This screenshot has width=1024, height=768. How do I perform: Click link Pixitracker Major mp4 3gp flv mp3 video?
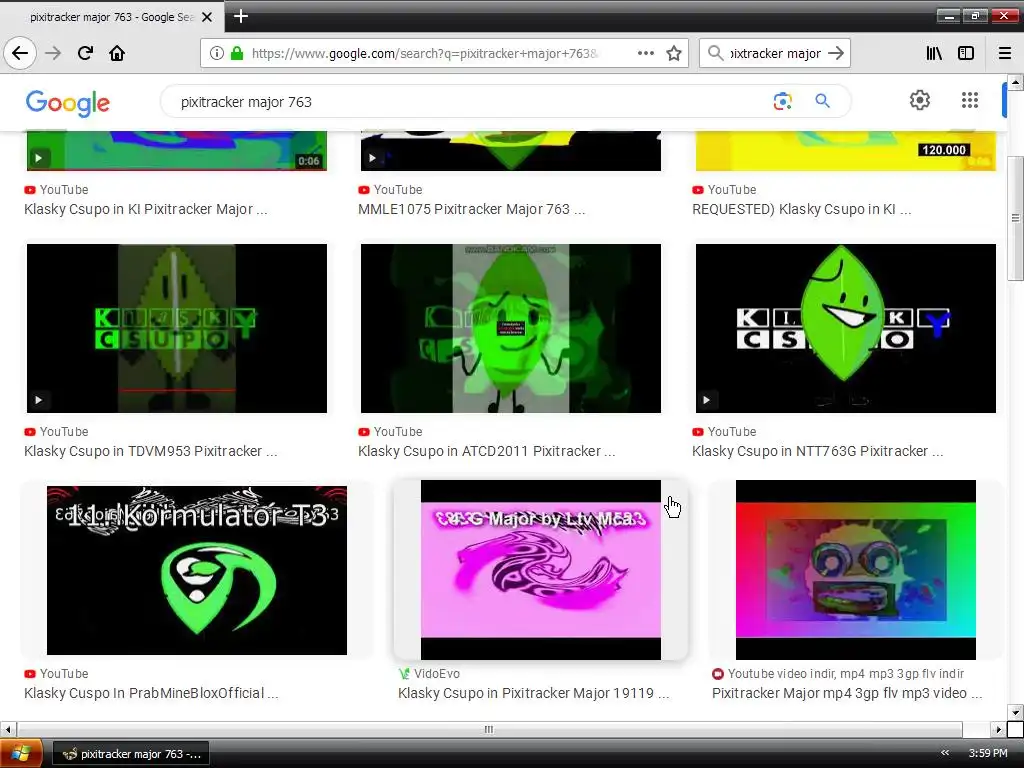coord(847,693)
